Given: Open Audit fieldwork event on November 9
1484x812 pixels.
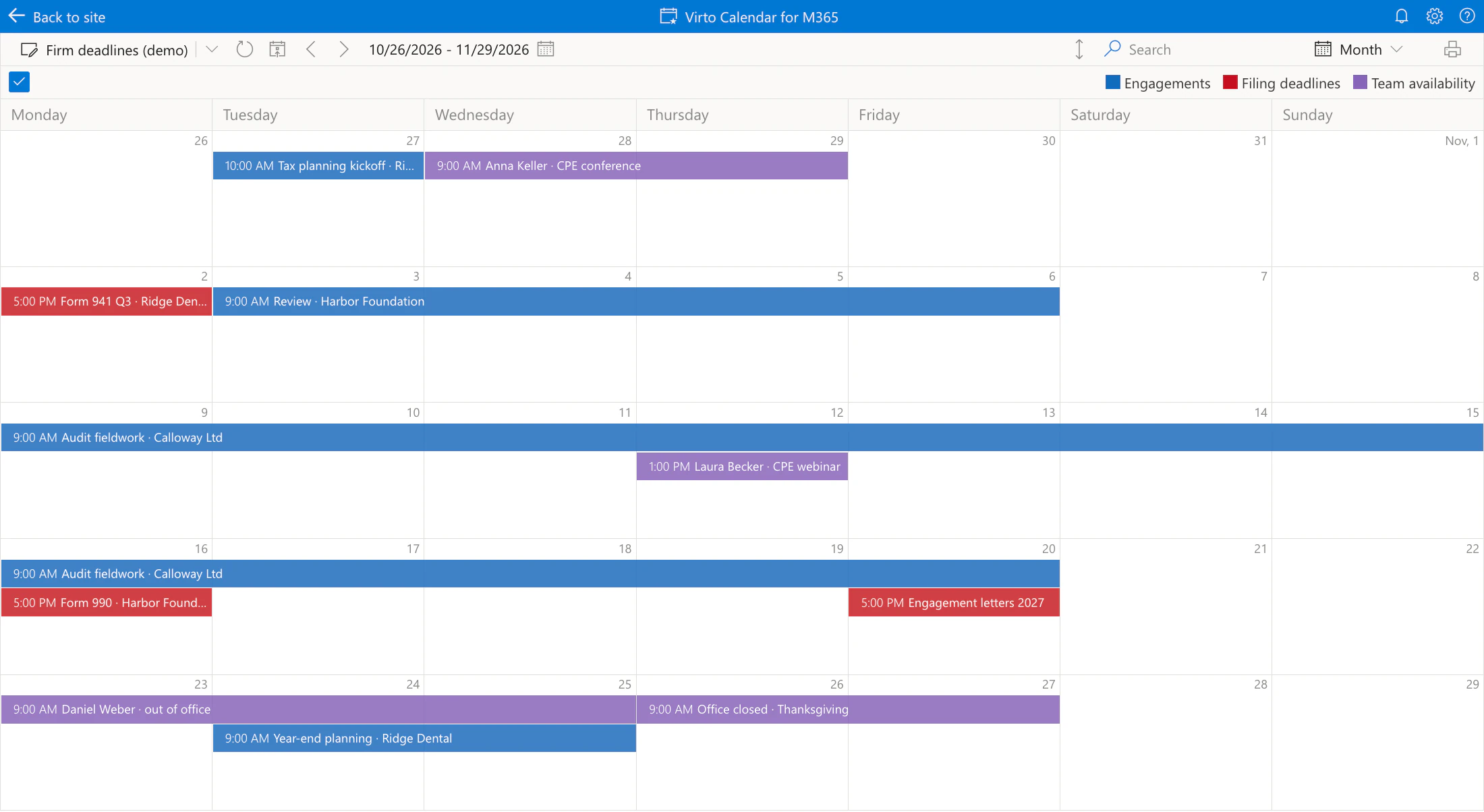Looking at the screenshot, I should pos(742,438).
